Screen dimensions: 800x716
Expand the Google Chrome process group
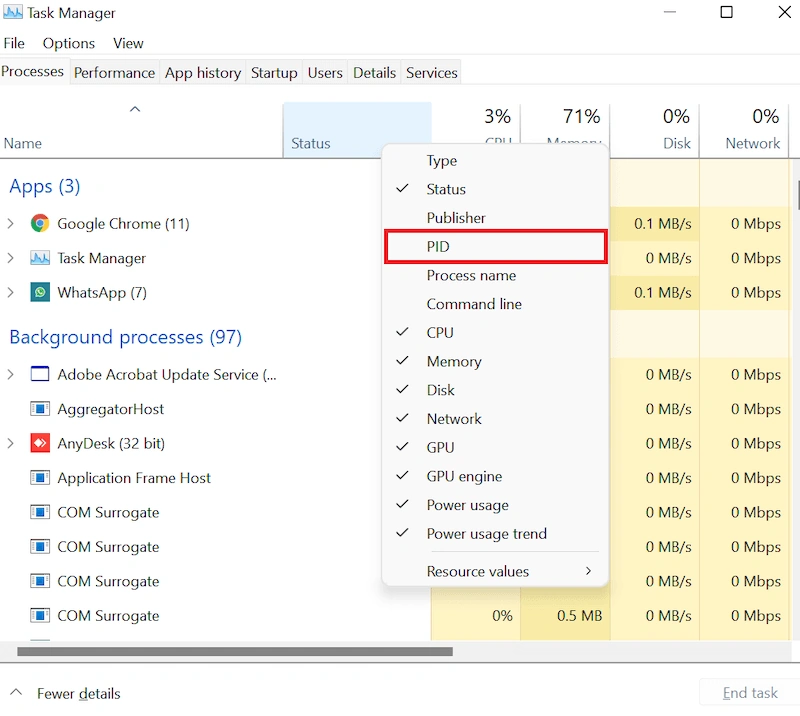tap(11, 224)
